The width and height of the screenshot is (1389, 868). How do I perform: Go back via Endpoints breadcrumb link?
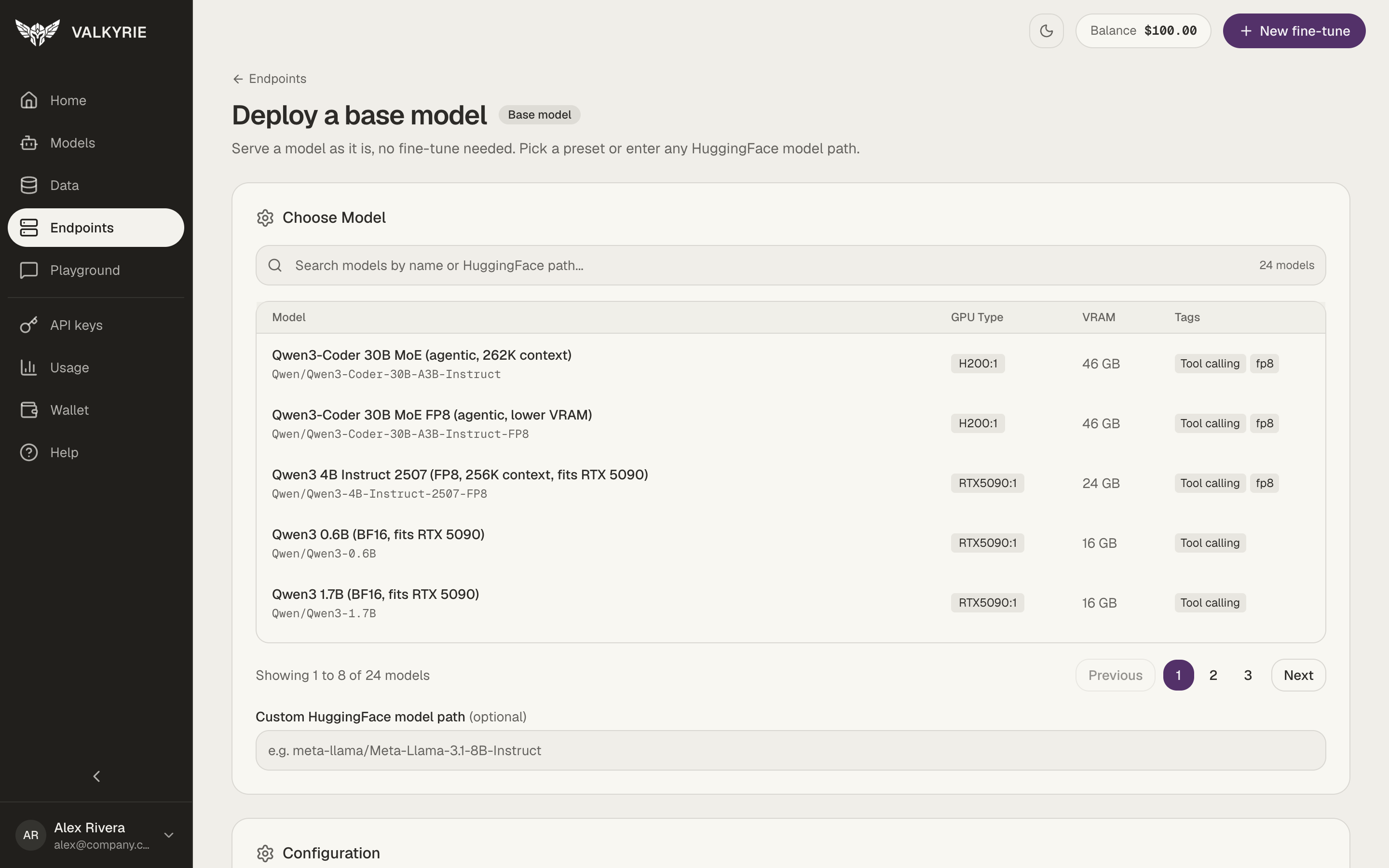[x=269, y=79]
